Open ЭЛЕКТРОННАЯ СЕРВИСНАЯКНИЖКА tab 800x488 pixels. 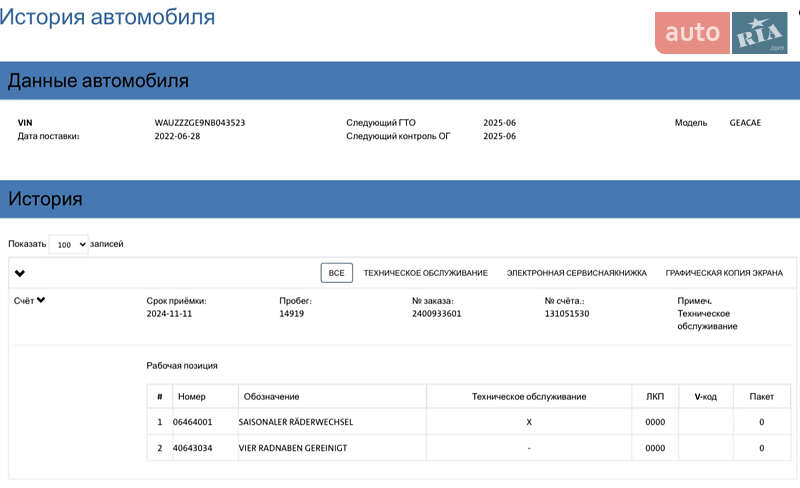tap(576, 273)
